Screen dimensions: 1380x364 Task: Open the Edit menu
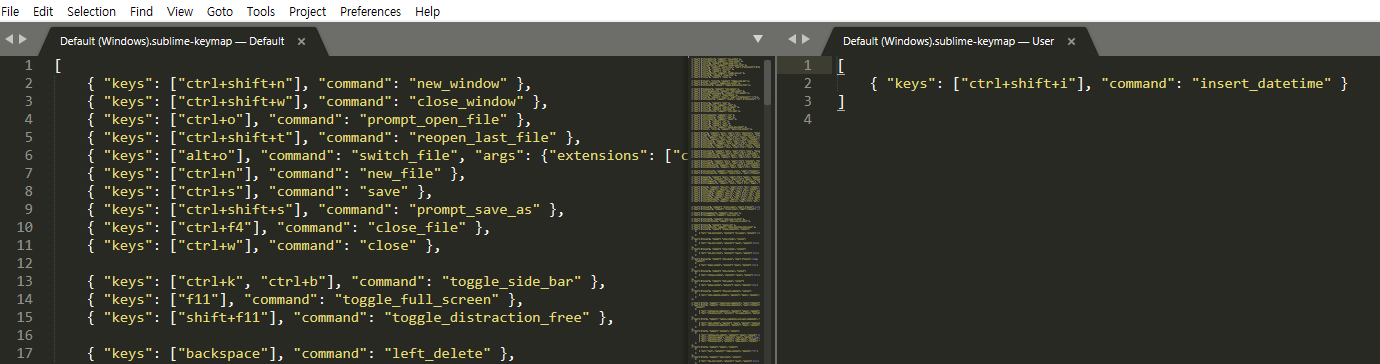pos(43,11)
